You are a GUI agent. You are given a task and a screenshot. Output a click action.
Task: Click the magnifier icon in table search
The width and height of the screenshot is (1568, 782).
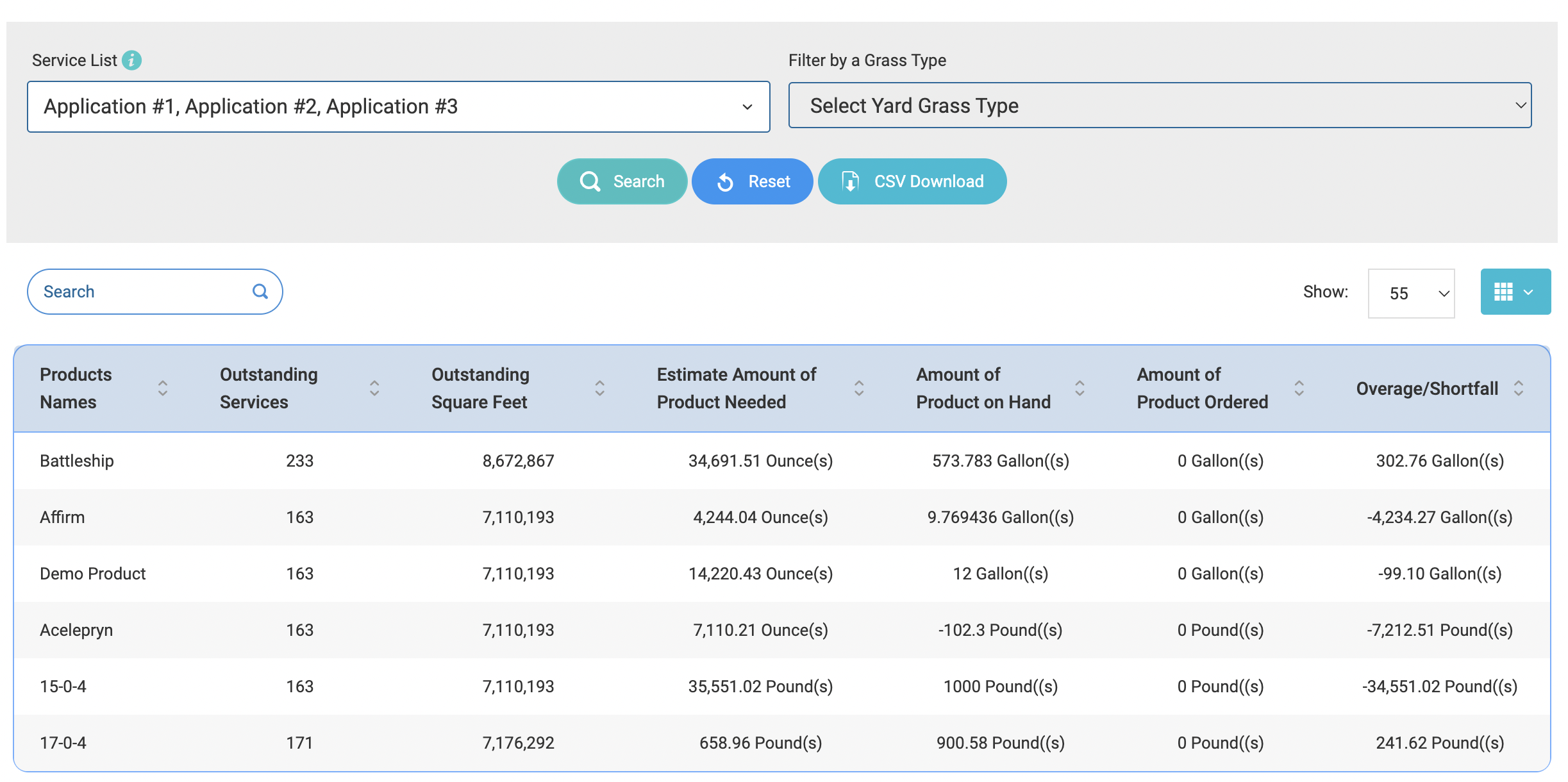click(260, 292)
